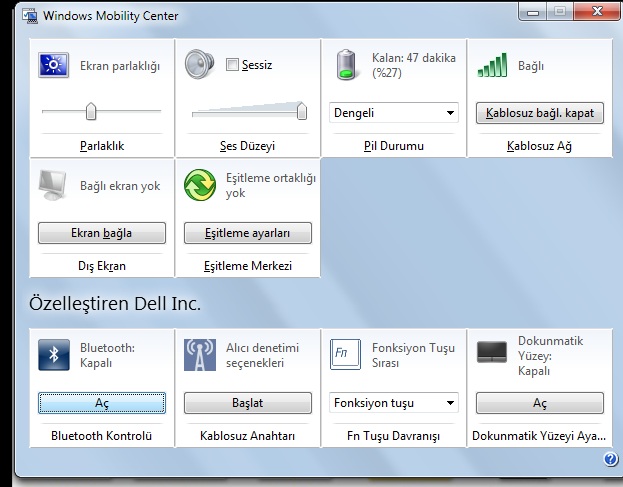
Task: Open Eşitleme ayarları button
Action: tap(248, 233)
